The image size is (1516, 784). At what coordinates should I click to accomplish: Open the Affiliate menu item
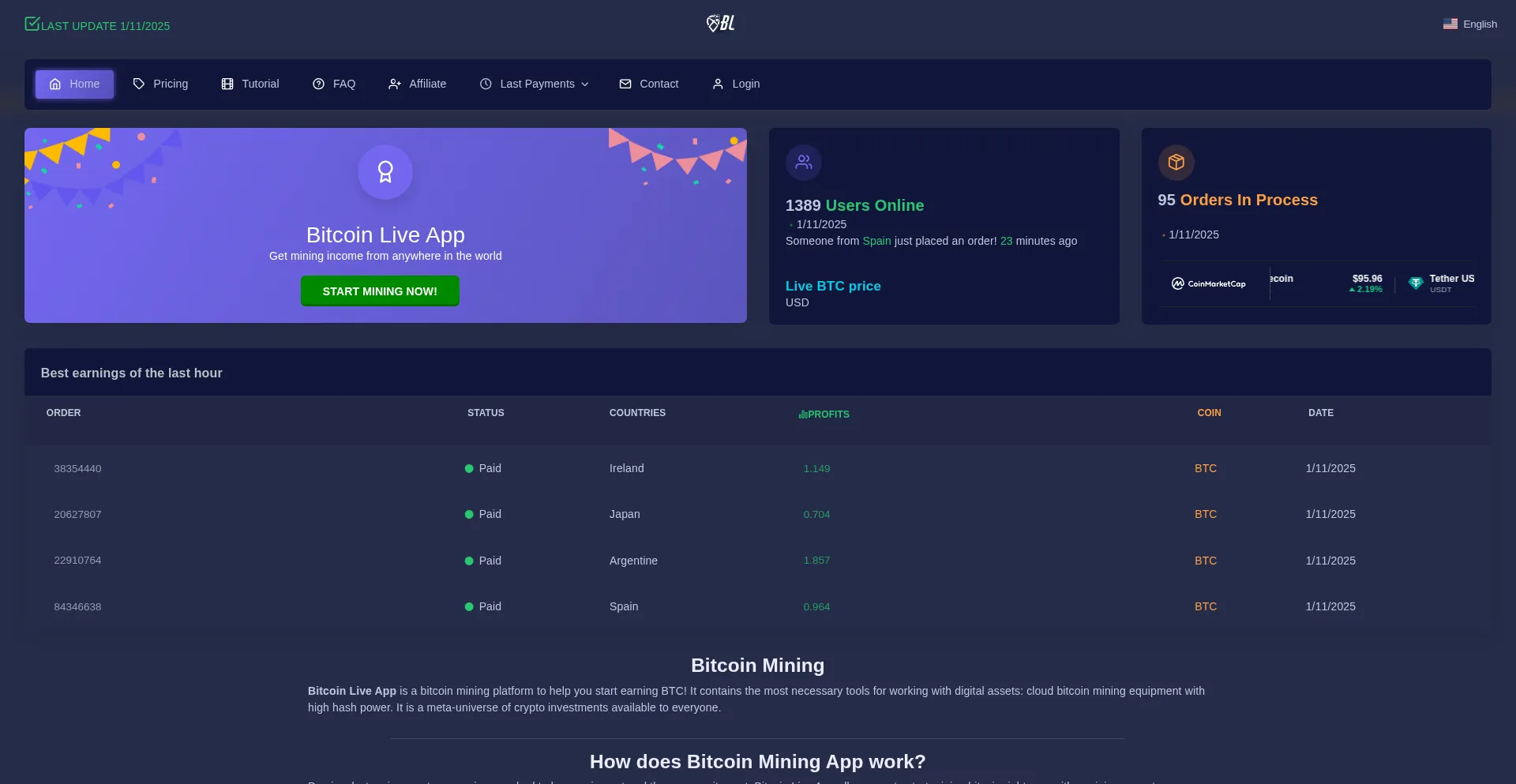tap(417, 84)
